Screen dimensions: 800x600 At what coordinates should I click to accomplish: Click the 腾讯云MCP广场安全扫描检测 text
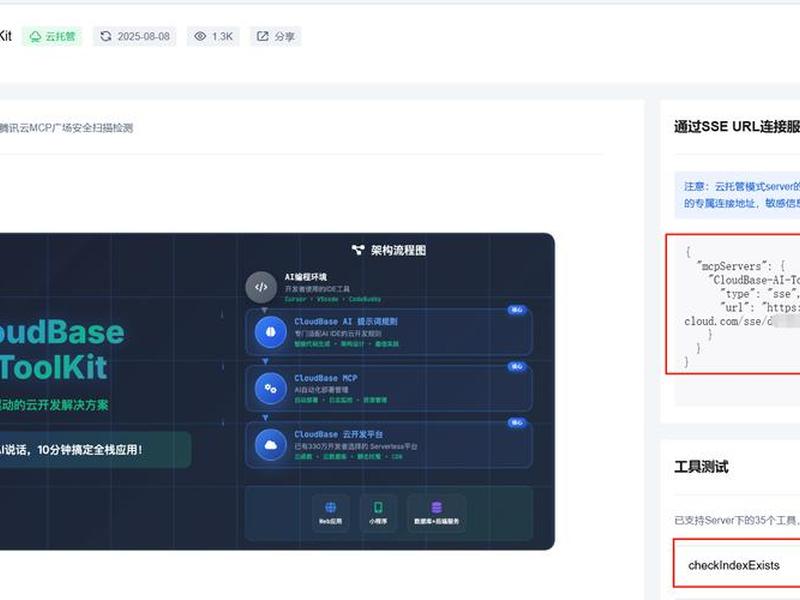pos(66,128)
